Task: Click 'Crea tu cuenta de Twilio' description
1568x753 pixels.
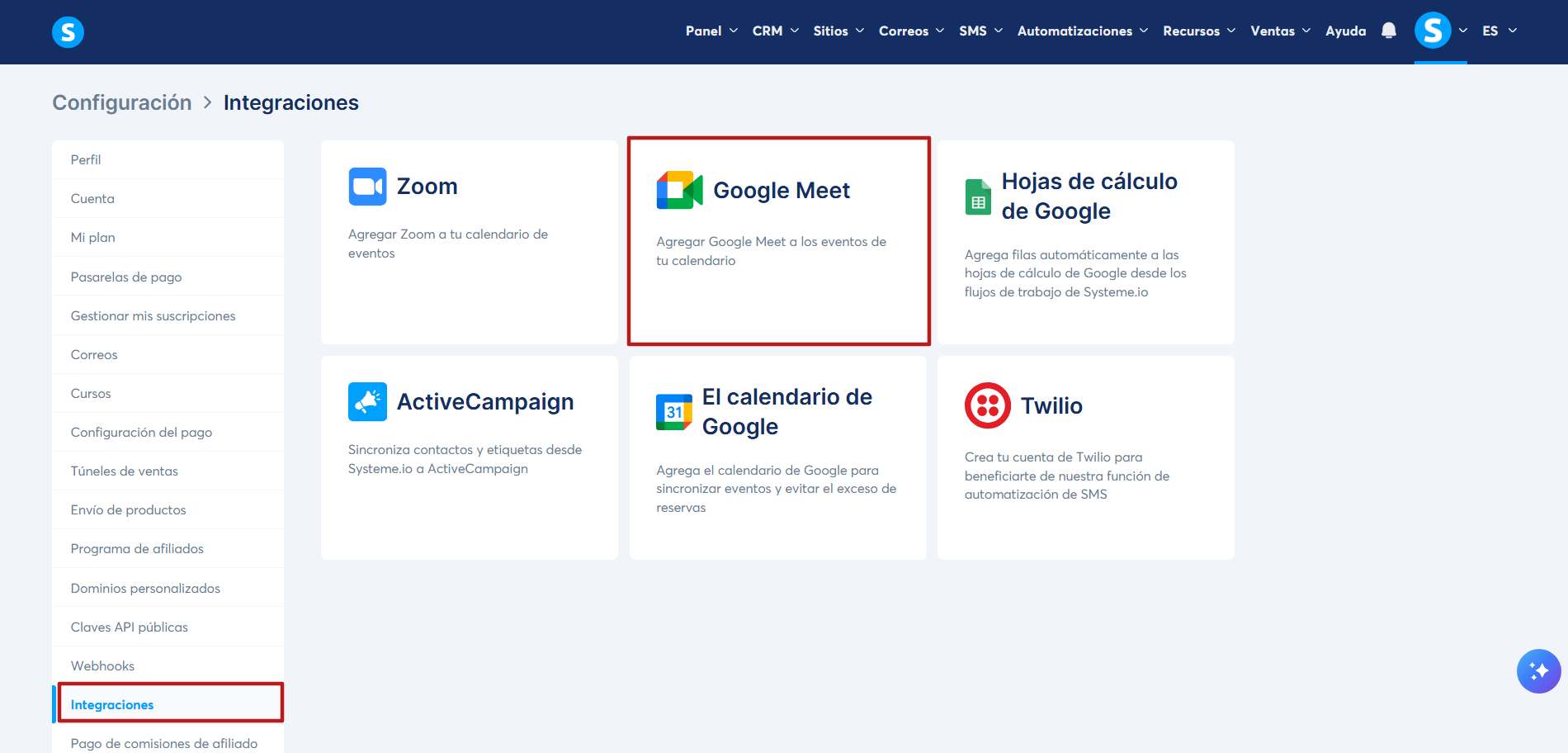Action: [x=1067, y=476]
